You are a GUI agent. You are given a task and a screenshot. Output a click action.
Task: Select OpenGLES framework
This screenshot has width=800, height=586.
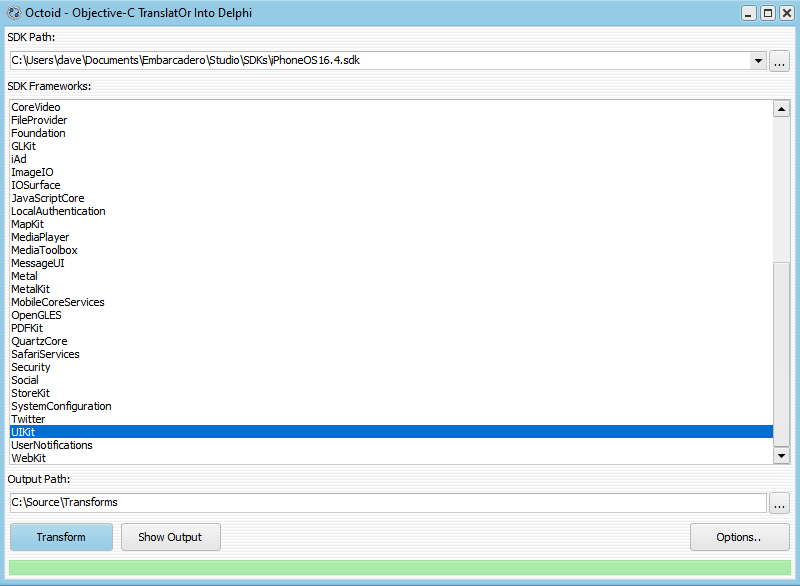tap(391, 315)
